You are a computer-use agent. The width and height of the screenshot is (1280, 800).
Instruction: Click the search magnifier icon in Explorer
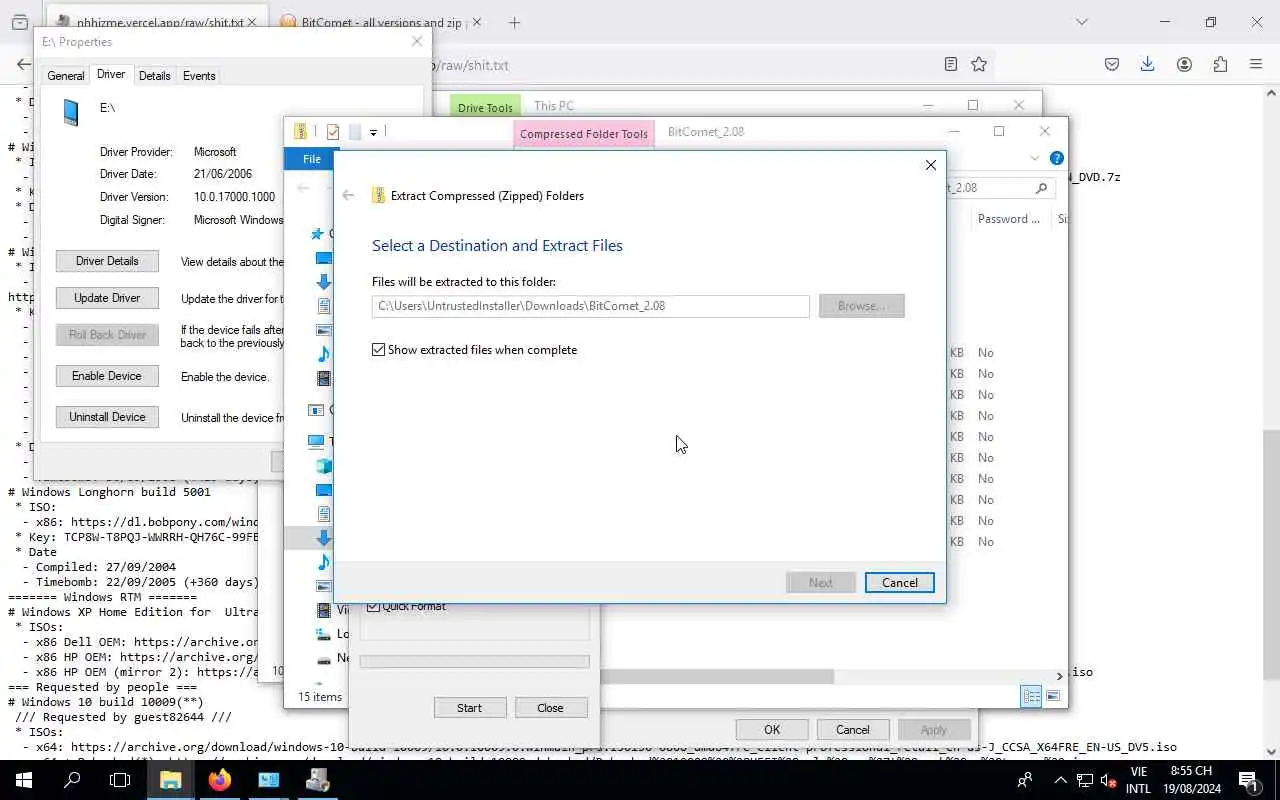1041,188
